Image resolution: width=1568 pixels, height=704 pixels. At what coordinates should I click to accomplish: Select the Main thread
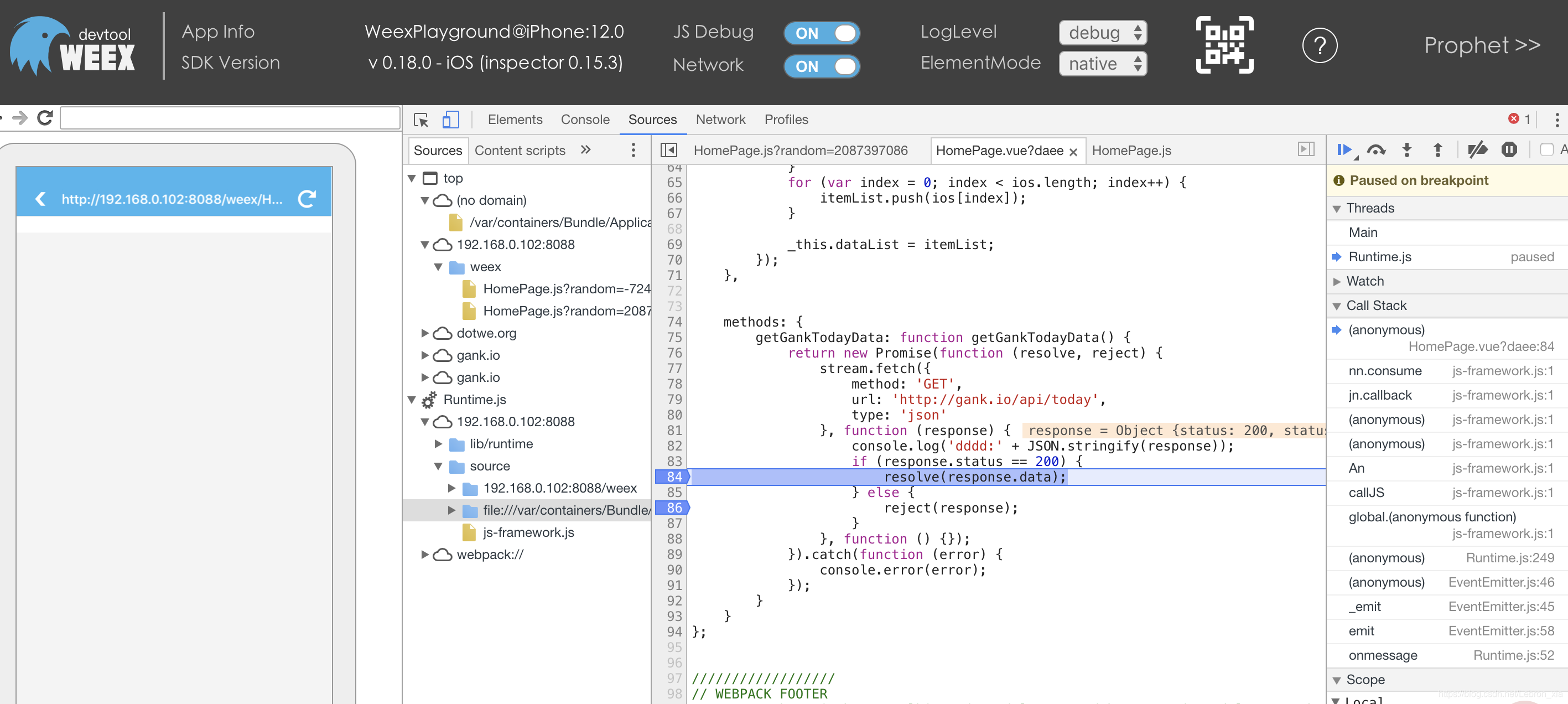1446,232
